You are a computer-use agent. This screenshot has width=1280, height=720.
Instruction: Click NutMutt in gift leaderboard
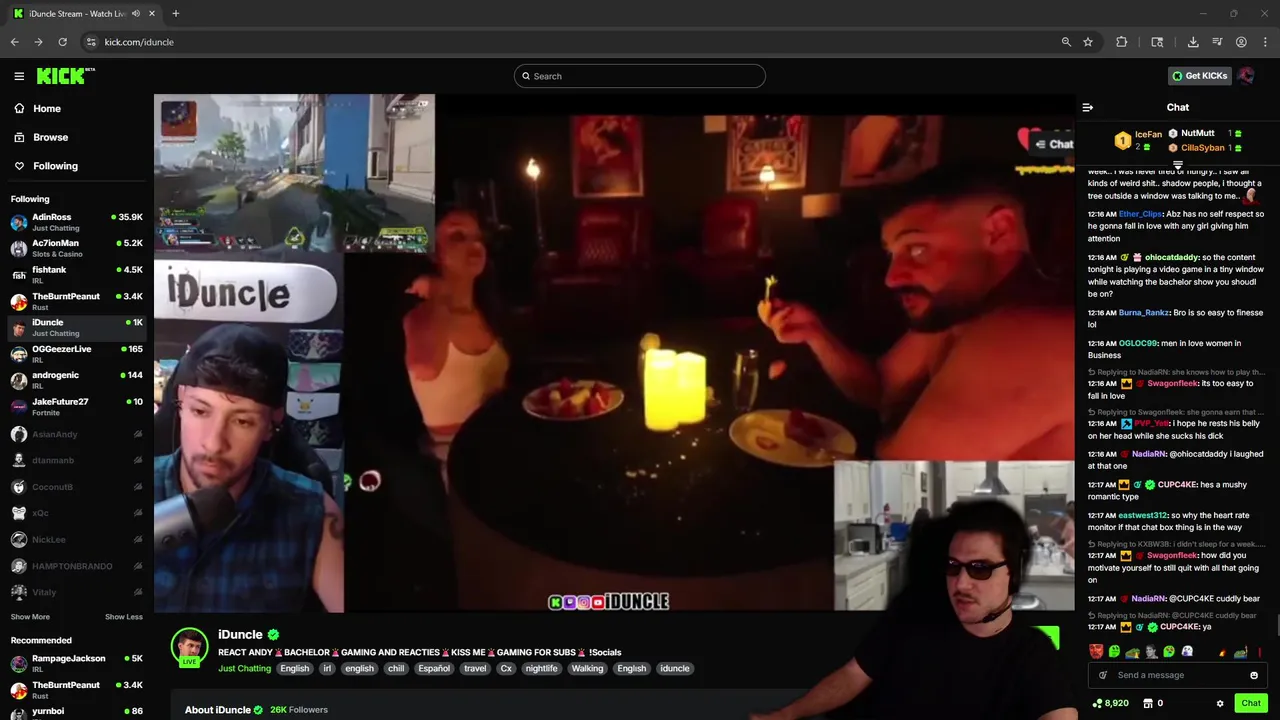click(1197, 133)
